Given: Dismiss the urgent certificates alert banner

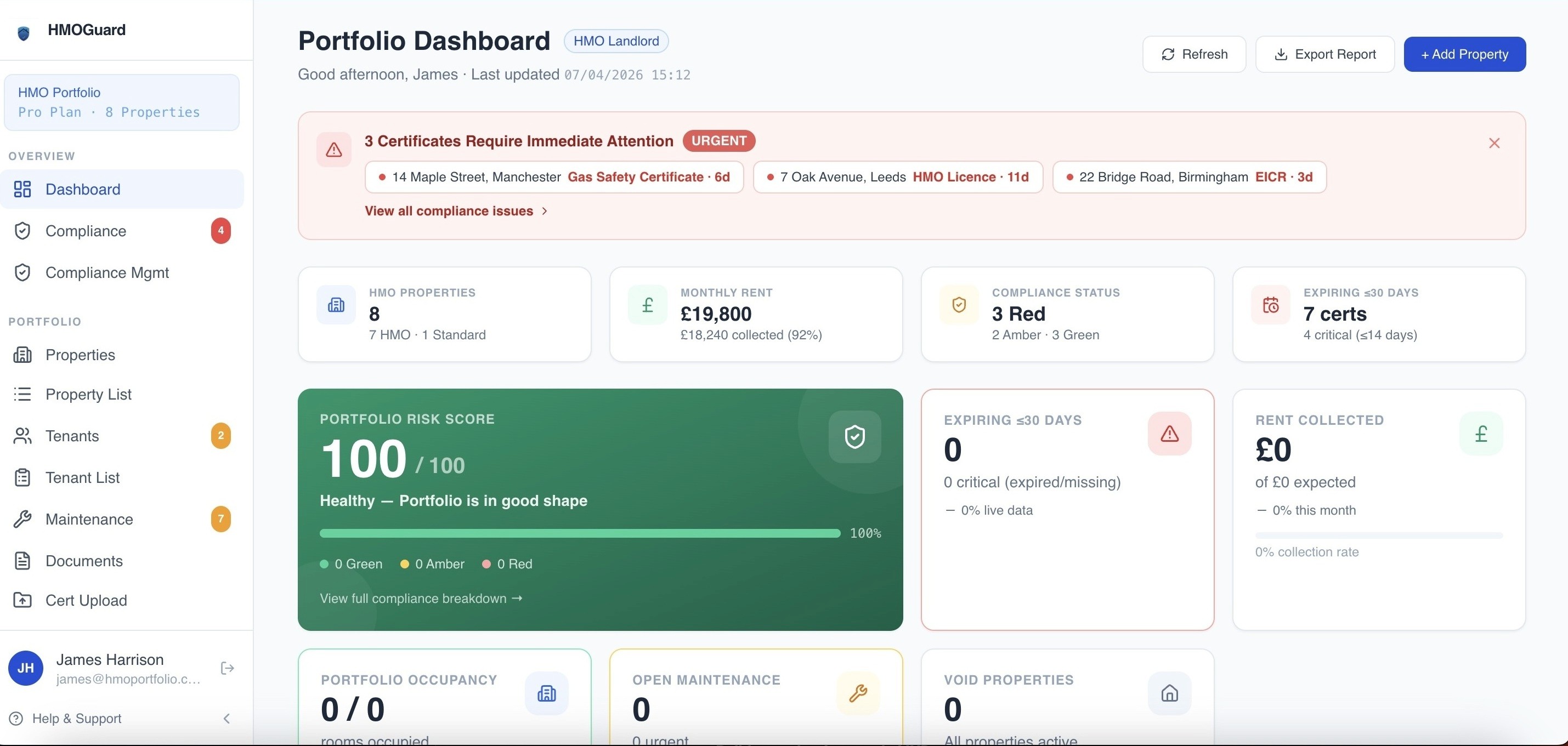Looking at the screenshot, I should point(1495,143).
